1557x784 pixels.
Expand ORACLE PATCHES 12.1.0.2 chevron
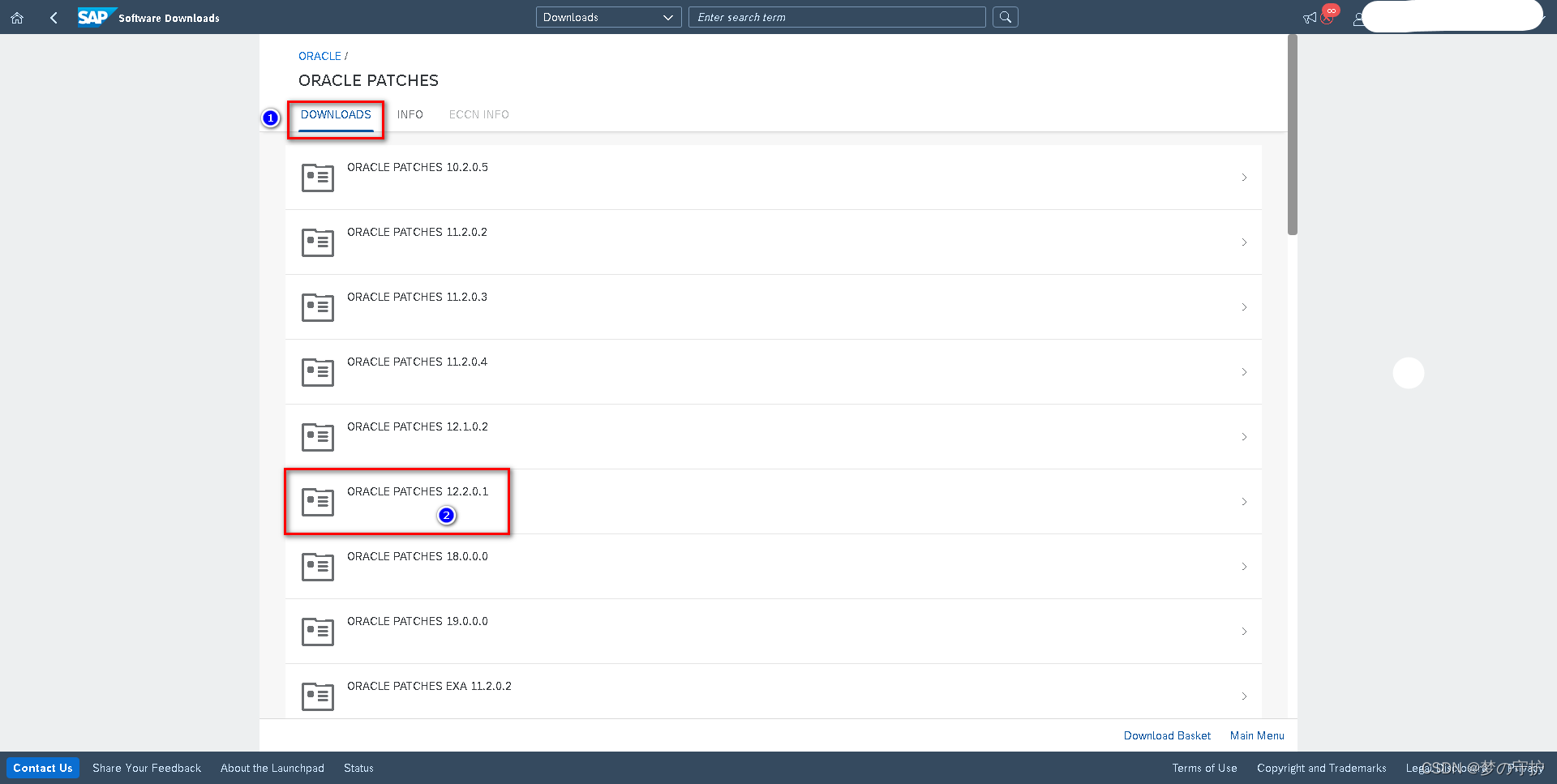1244,437
